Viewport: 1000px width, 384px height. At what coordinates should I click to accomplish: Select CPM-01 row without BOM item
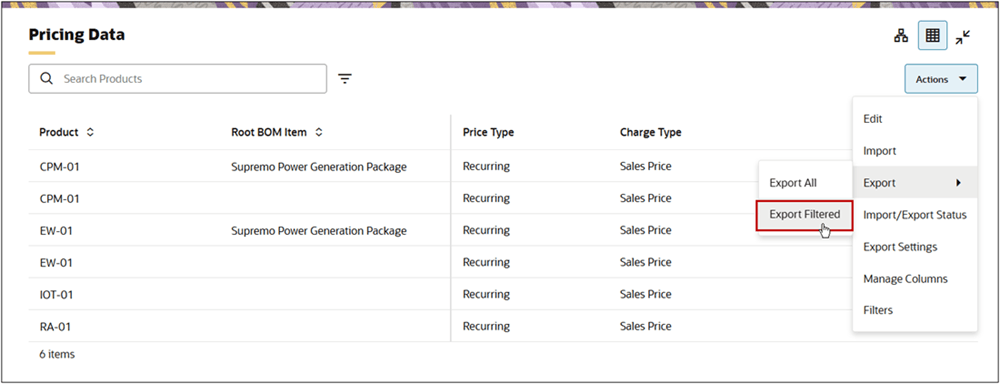click(59, 199)
